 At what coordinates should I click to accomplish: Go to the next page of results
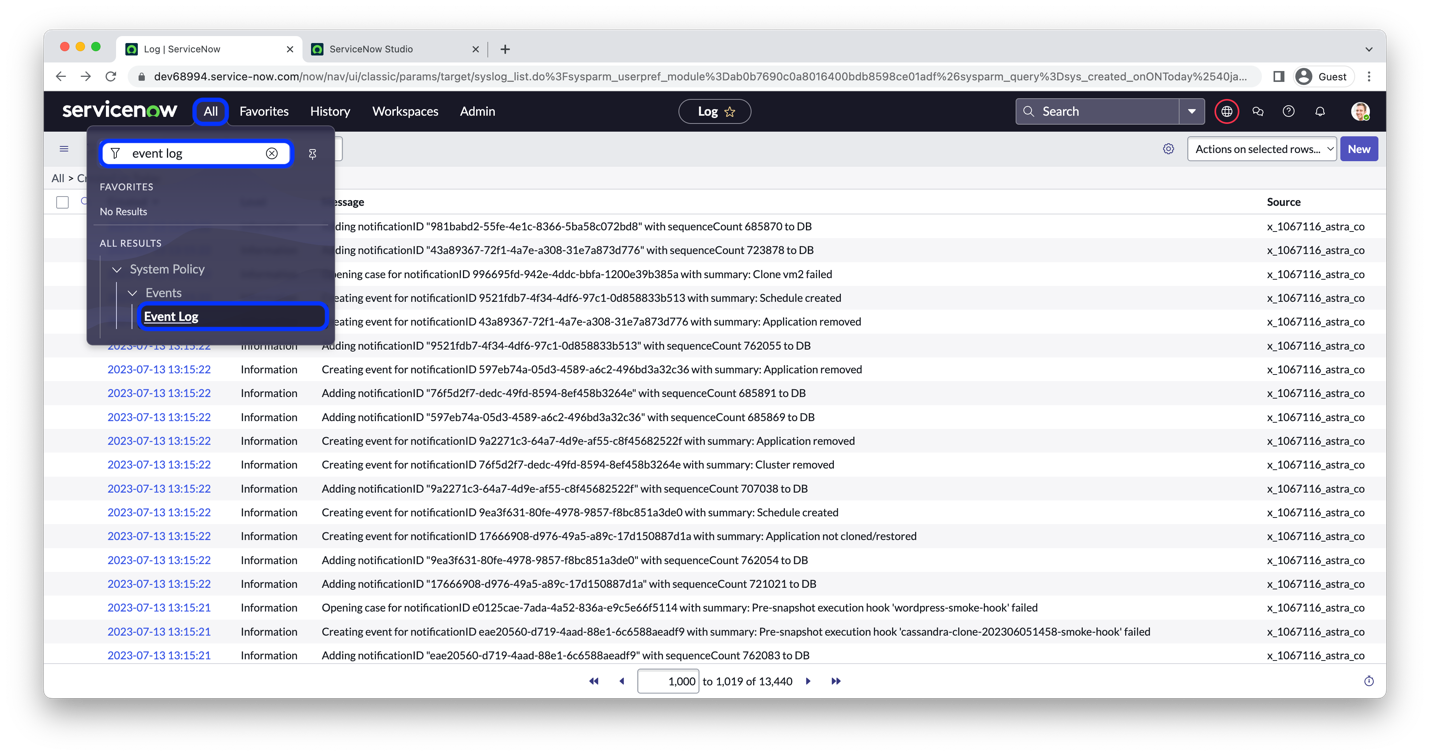tap(808, 681)
